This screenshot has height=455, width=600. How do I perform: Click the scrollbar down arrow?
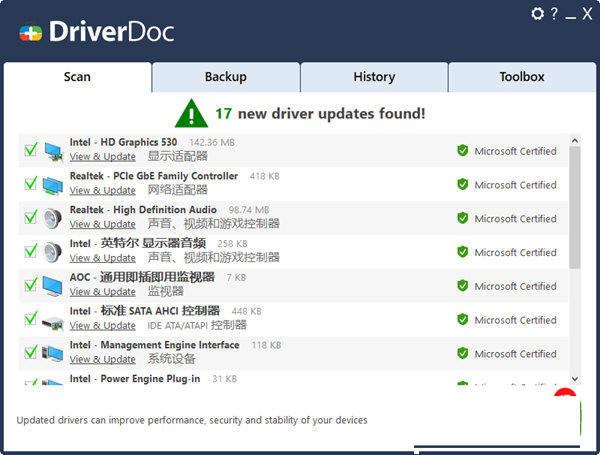[x=574, y=379]
